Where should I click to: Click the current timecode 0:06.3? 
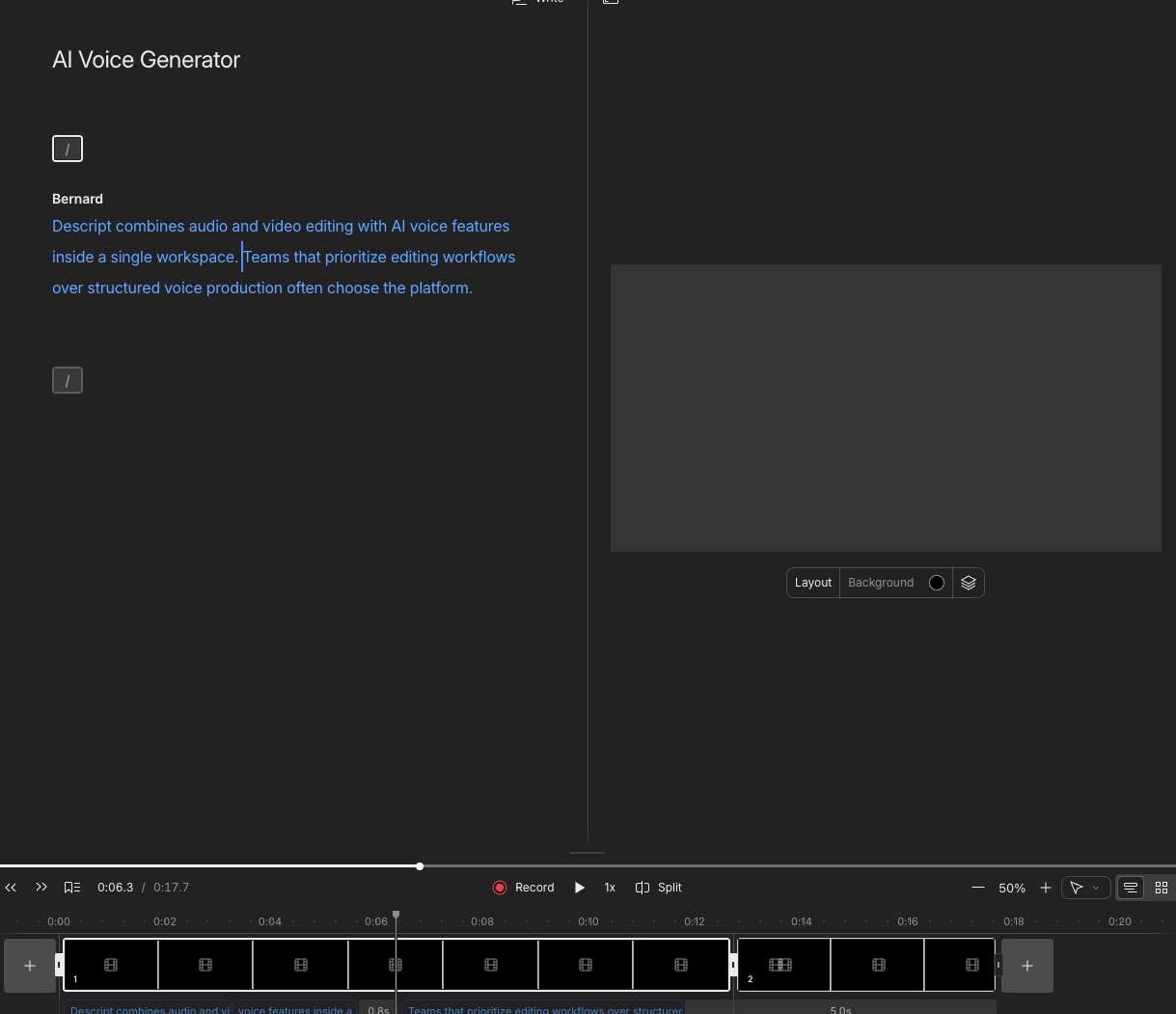point(116,888)
